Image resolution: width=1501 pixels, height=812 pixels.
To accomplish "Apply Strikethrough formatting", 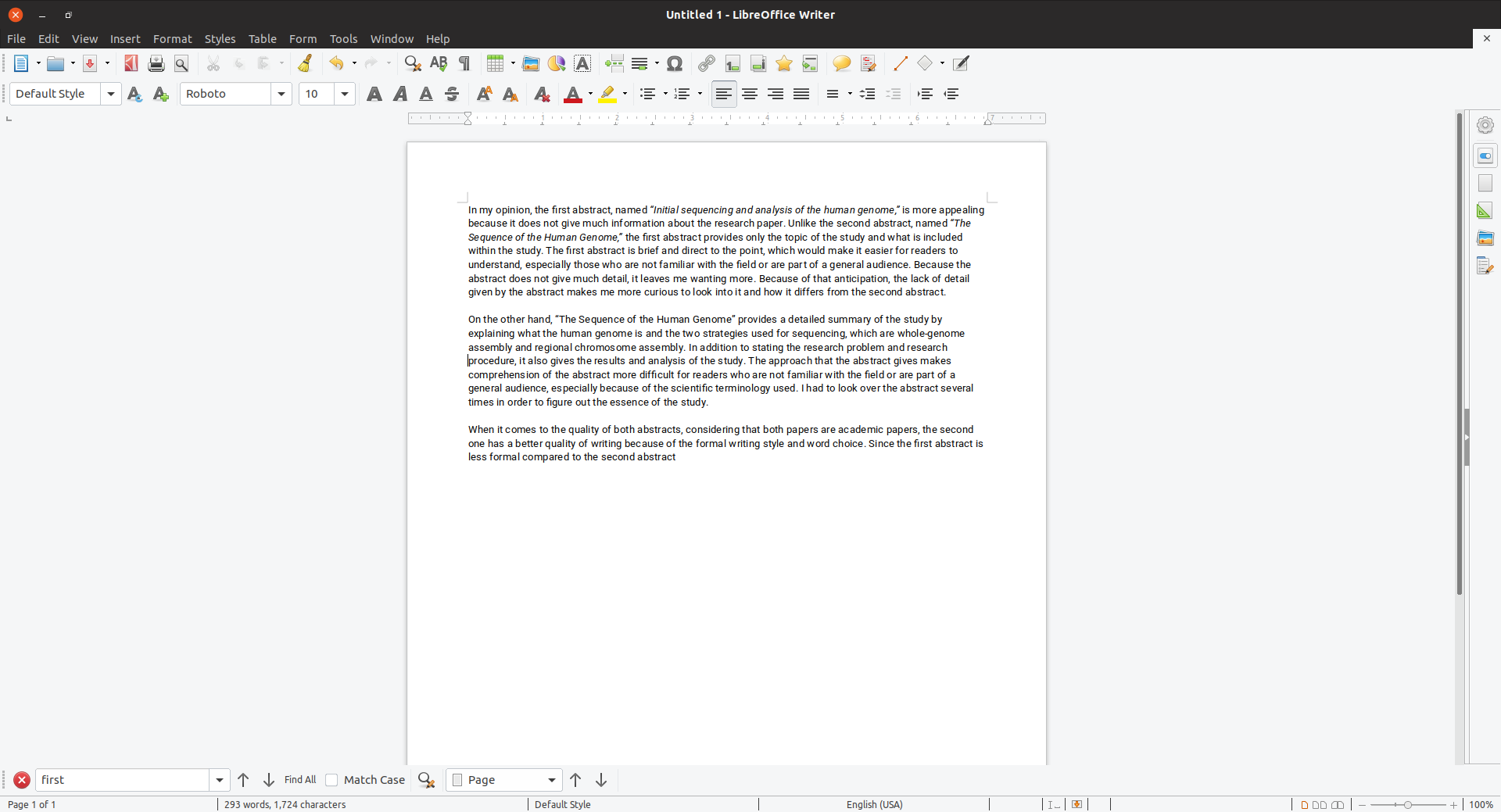I will [x=452, y=95].
